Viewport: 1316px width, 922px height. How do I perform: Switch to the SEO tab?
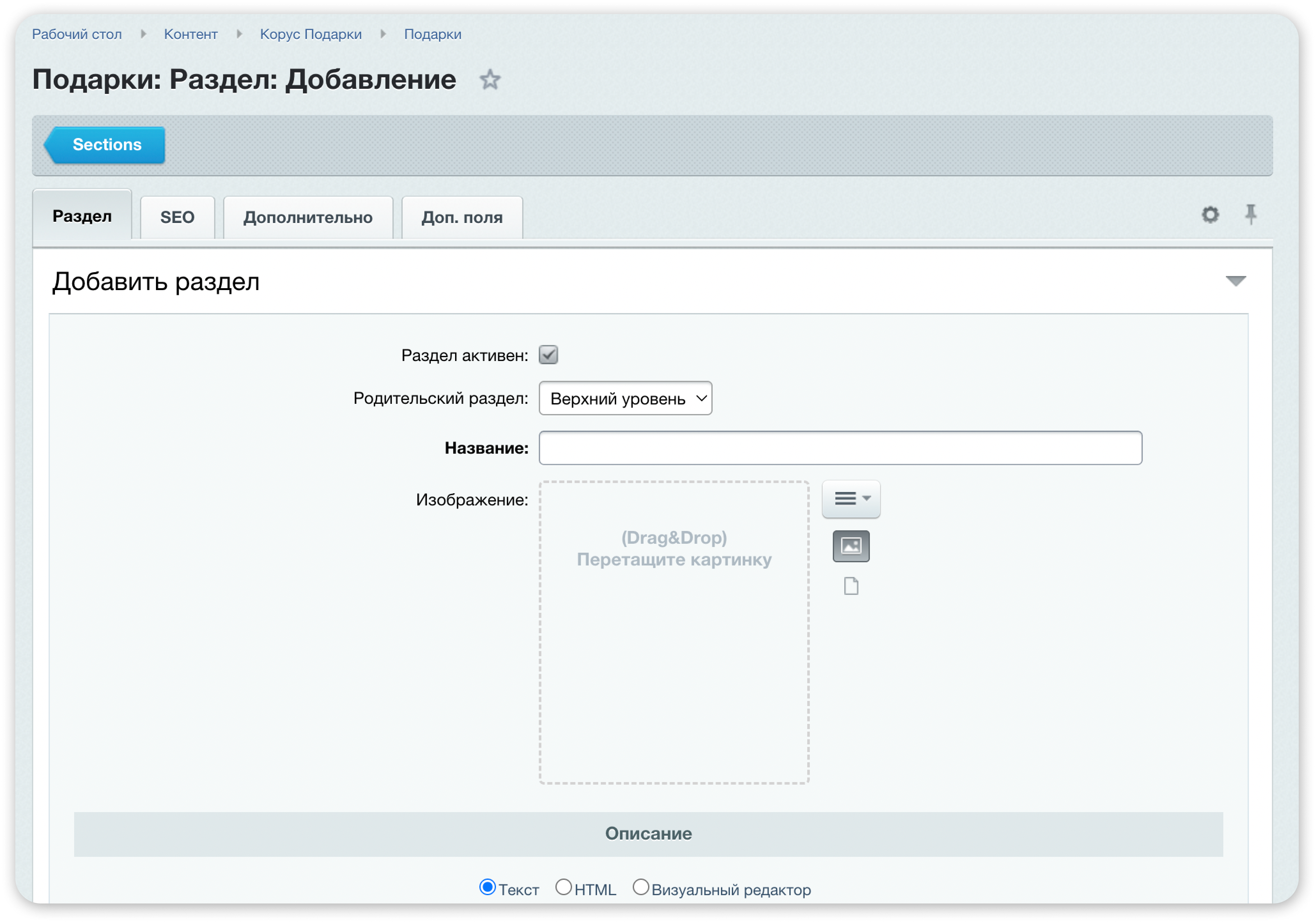177,218
